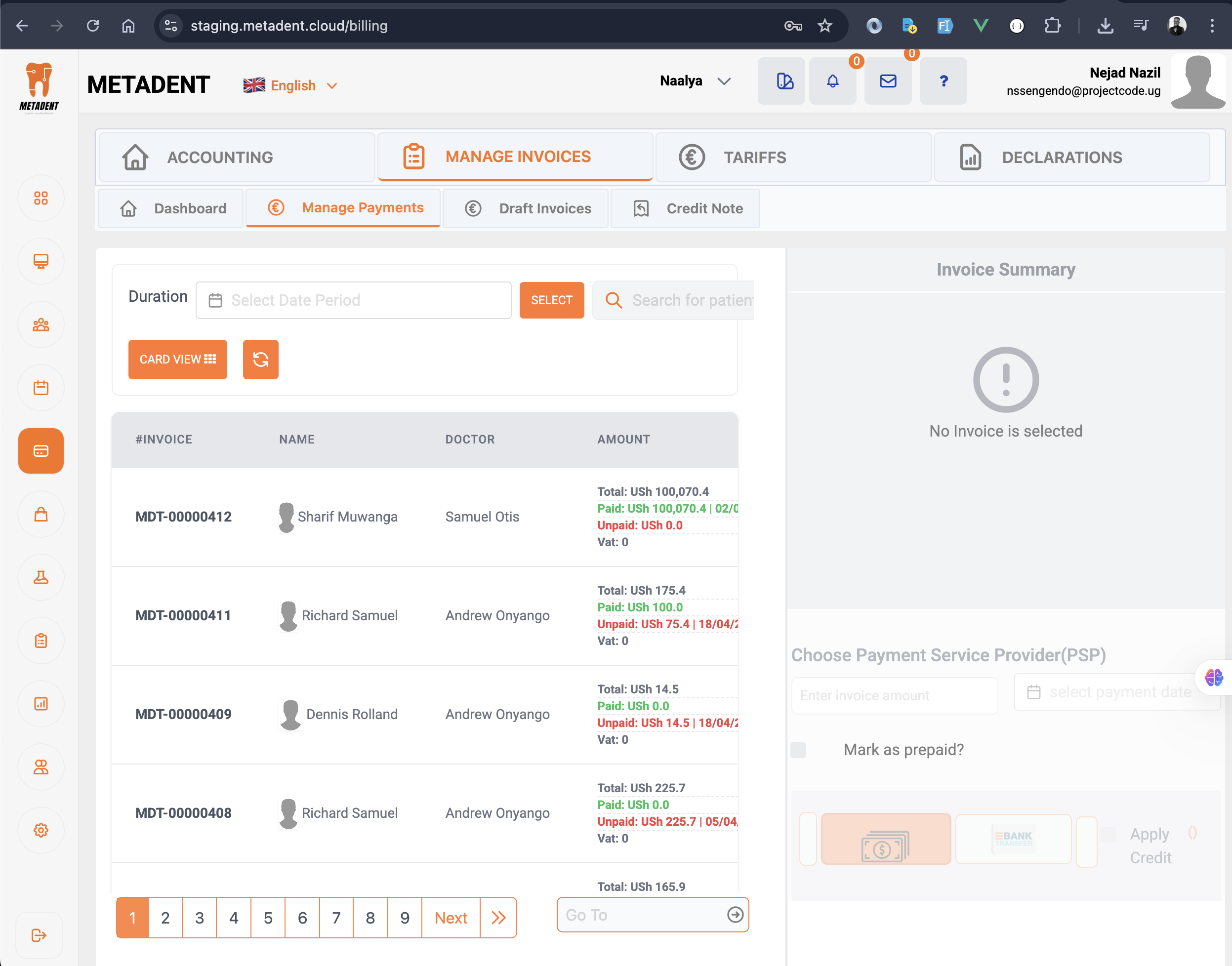Open the settings gear in sidebar
Viewport: 1232px width, 966px height.
click(x=41, y=830)
